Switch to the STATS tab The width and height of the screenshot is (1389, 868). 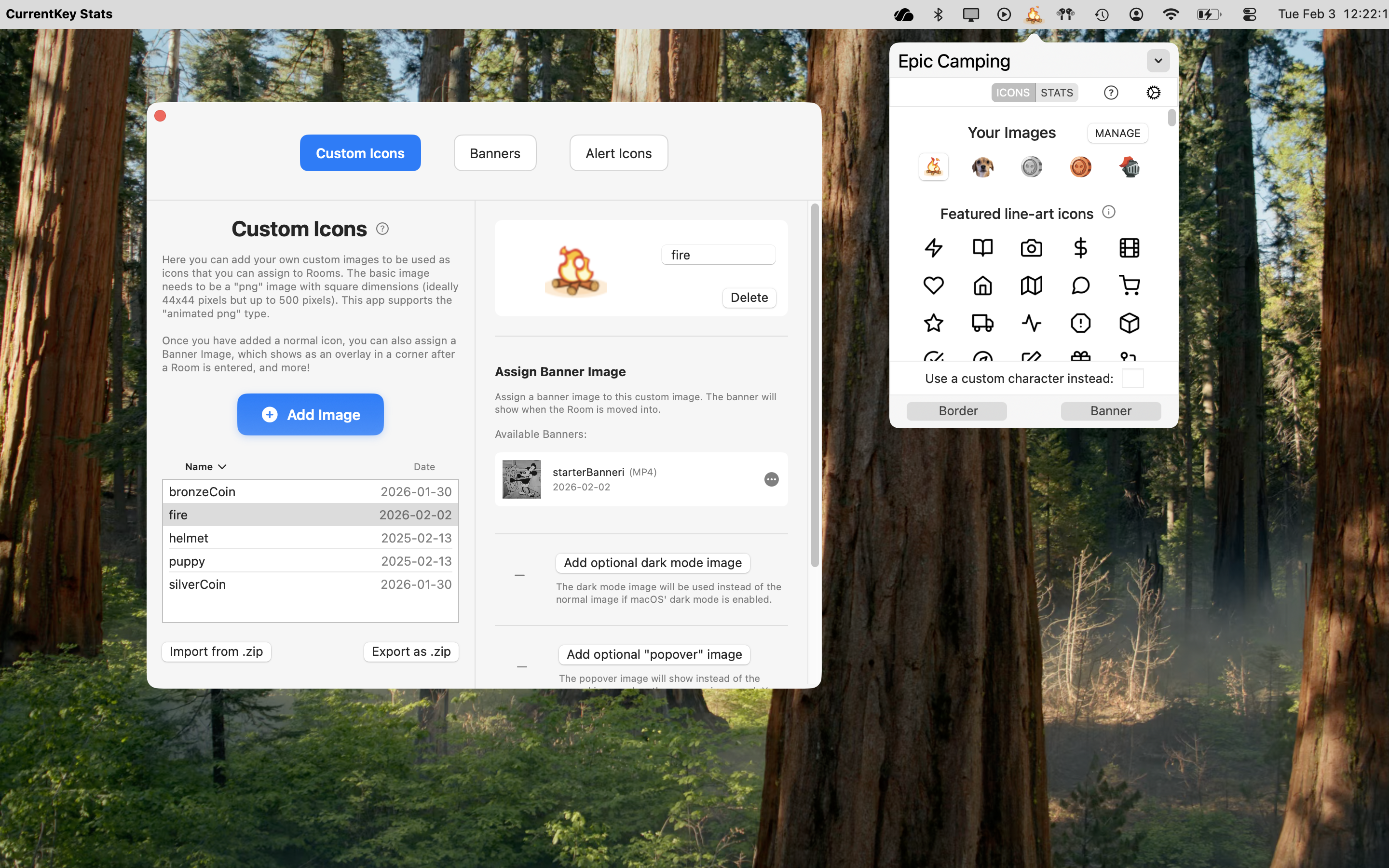tap(1057, 93)
